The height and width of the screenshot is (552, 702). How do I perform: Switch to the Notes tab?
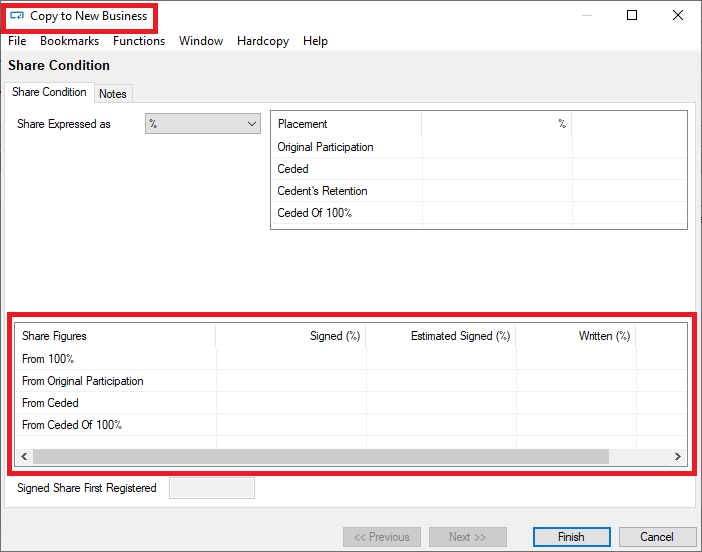click(x=113, y=93)
